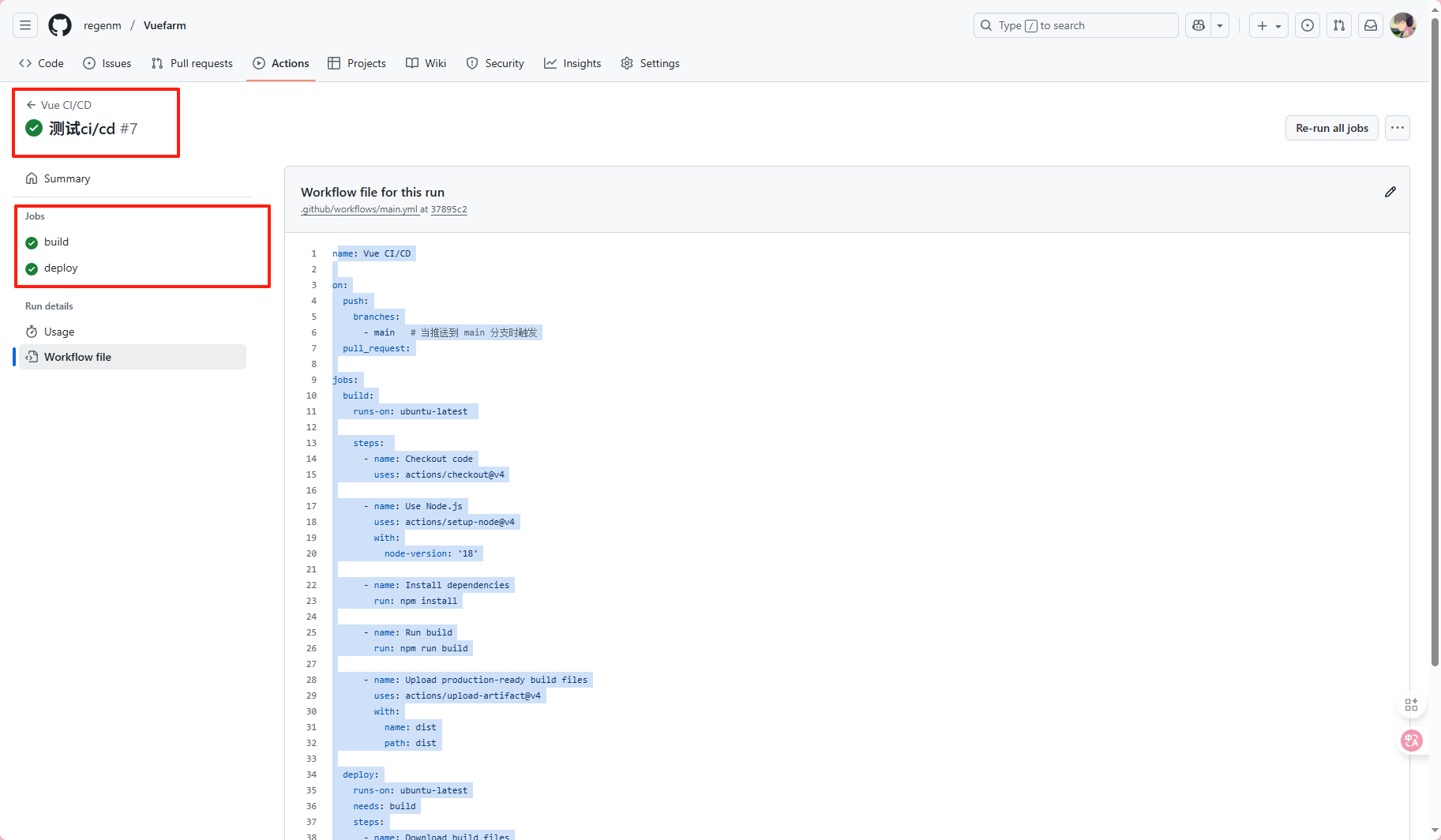Switch to the Security tab
This screenshot has height=840, width=1441.
coord(495,63)
